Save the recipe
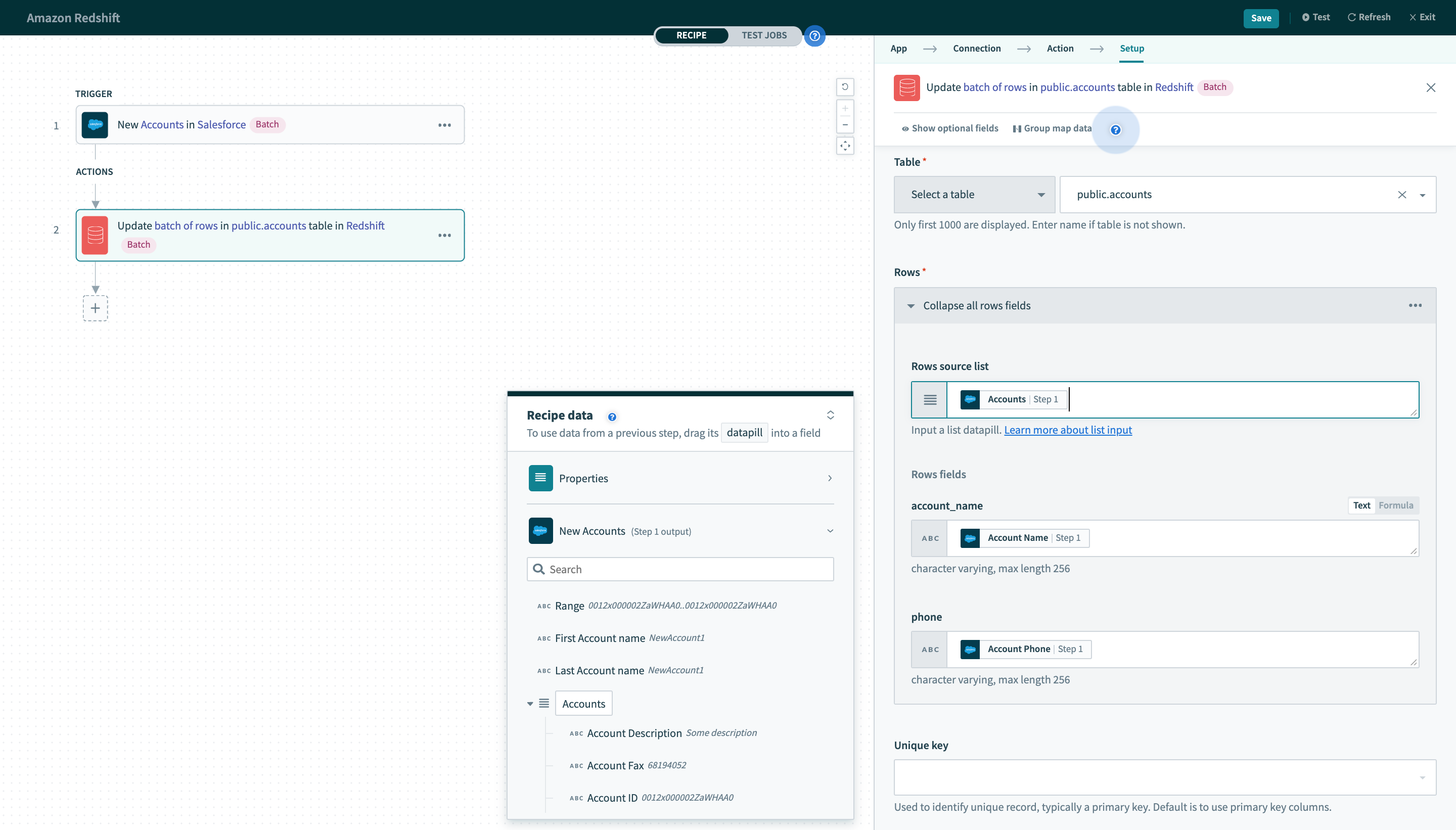The height and width of the screenshot is (830, 1456). [x=1261, y=17]
